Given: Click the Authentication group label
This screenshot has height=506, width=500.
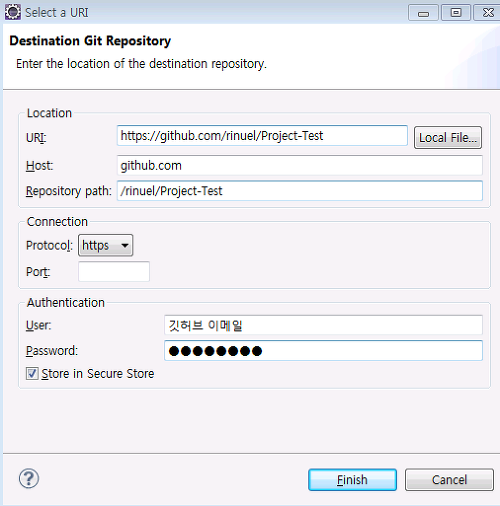Looking at the screenshot, I should click(66, 303).
